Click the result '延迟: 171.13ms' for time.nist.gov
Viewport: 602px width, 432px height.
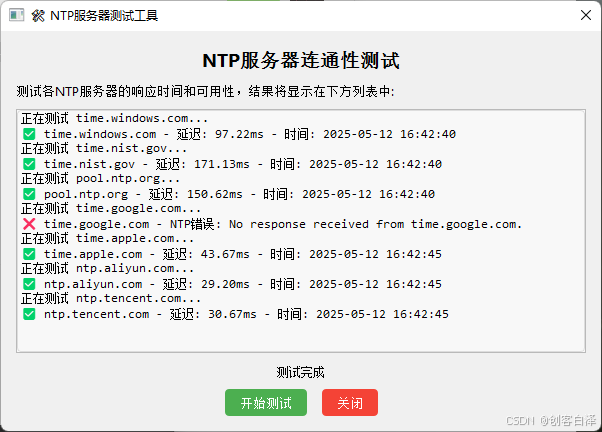point(202,164)
